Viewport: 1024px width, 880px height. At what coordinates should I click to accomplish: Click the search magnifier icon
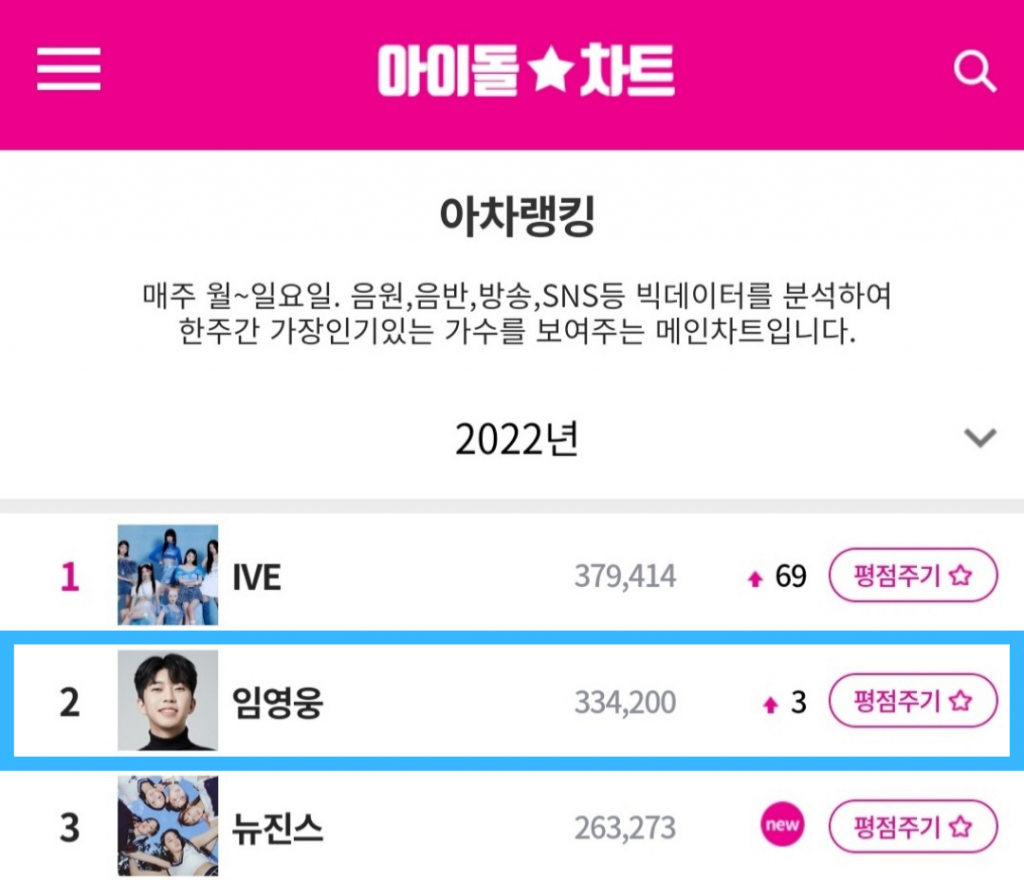pyautogui.click(x=974, y=71)
